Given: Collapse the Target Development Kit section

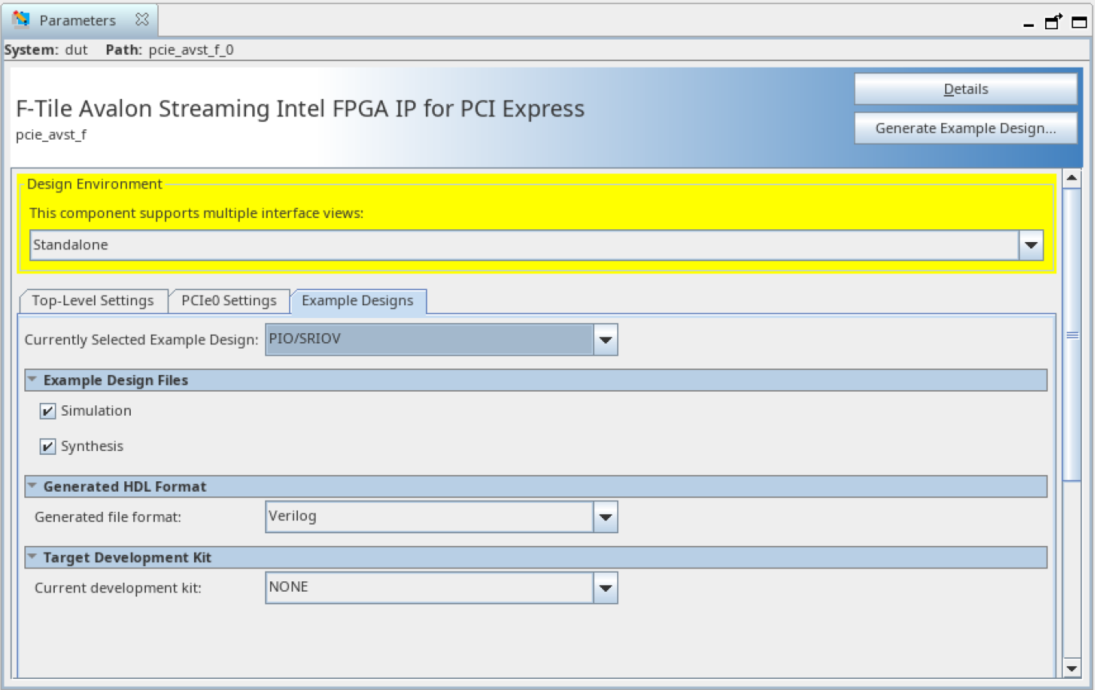Looking at the screenshot, I should pos(32,557).
